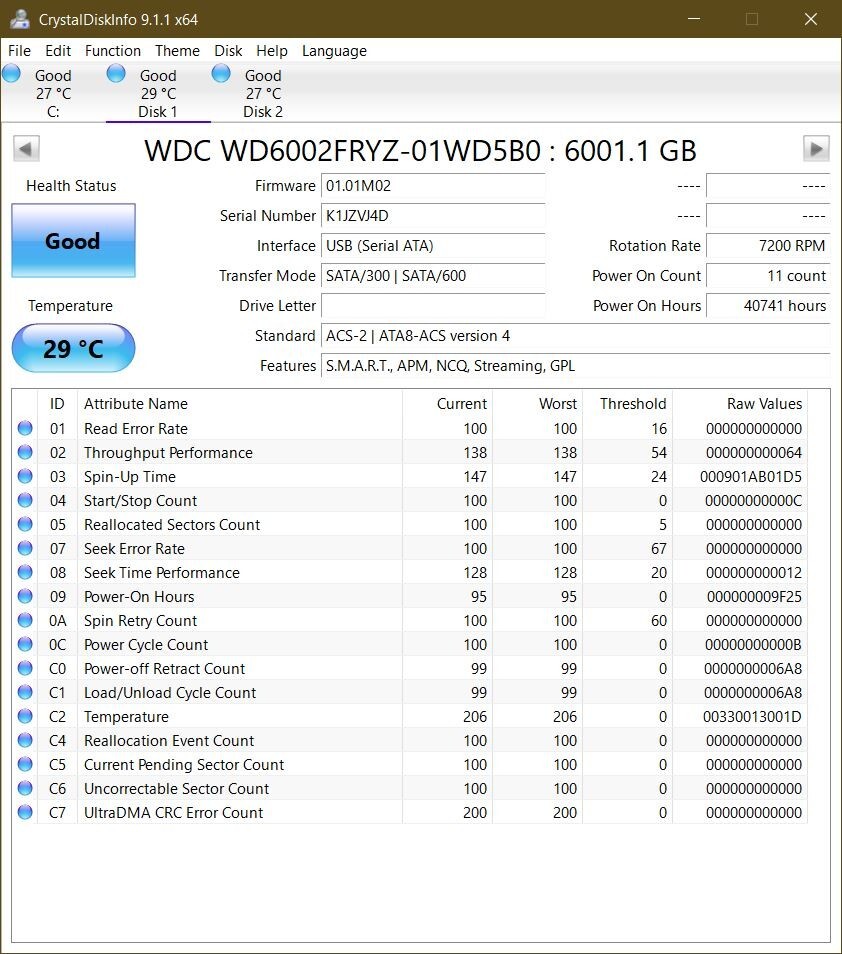The image size is (842, 954).
Task: Click the status dot beside Temperature attribute
Action: pos(24,716)
